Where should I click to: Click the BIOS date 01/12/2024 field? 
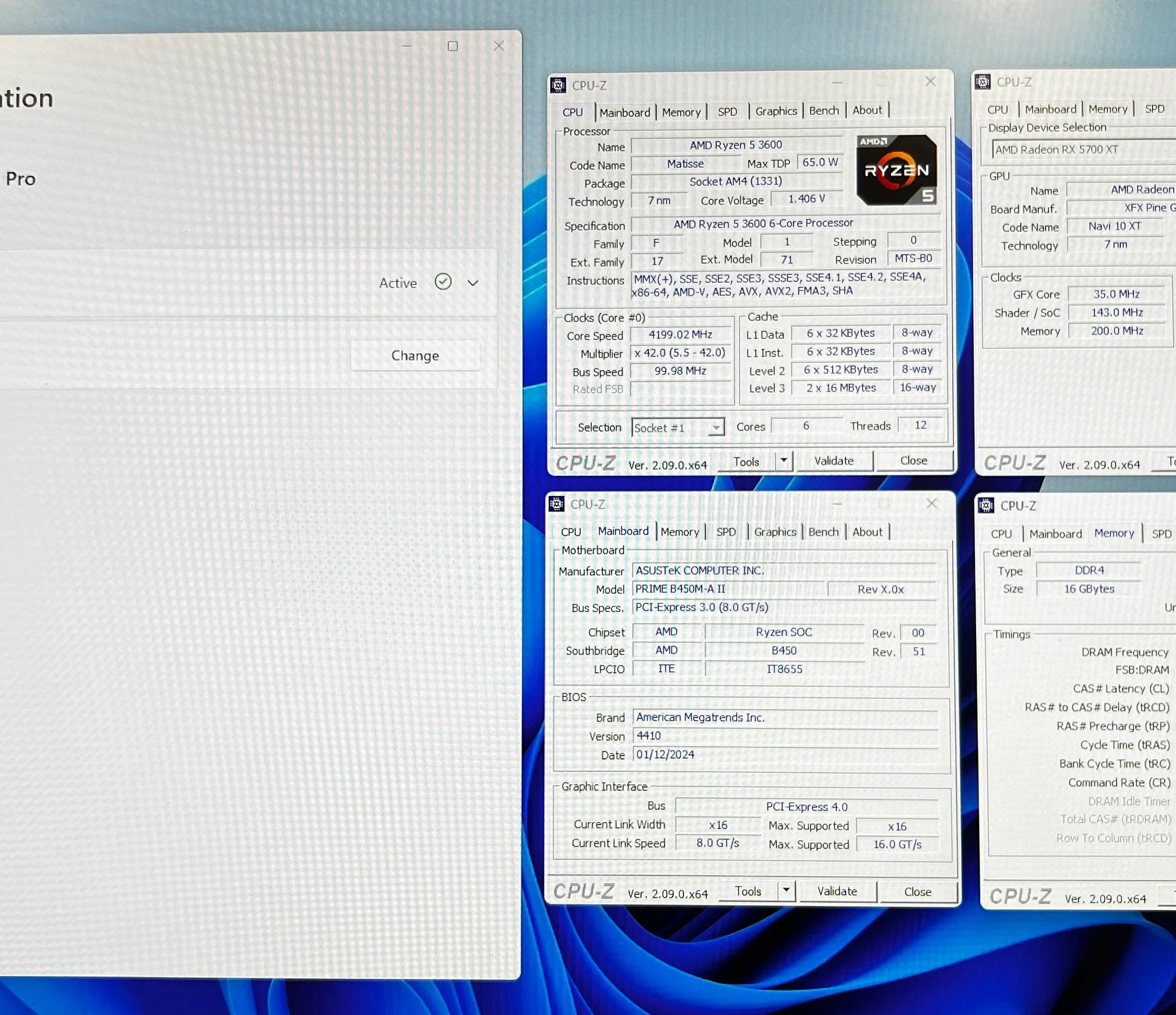point(786,754)
